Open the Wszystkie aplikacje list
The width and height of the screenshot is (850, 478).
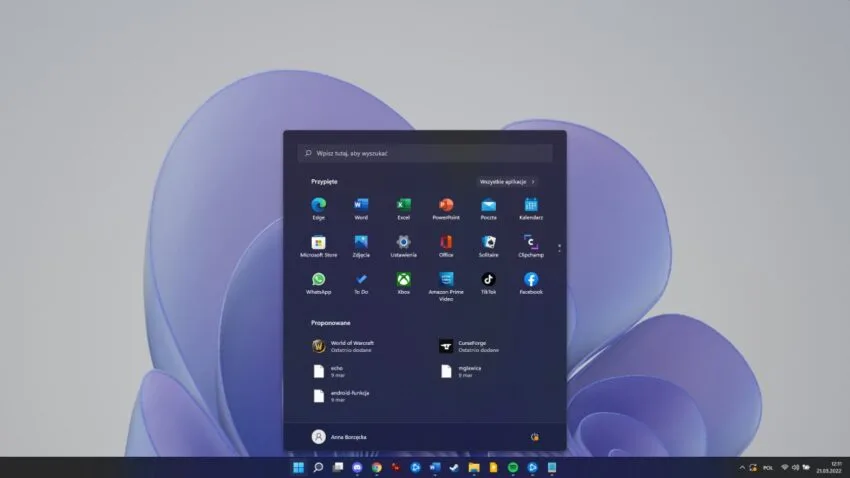pos(507,182)
